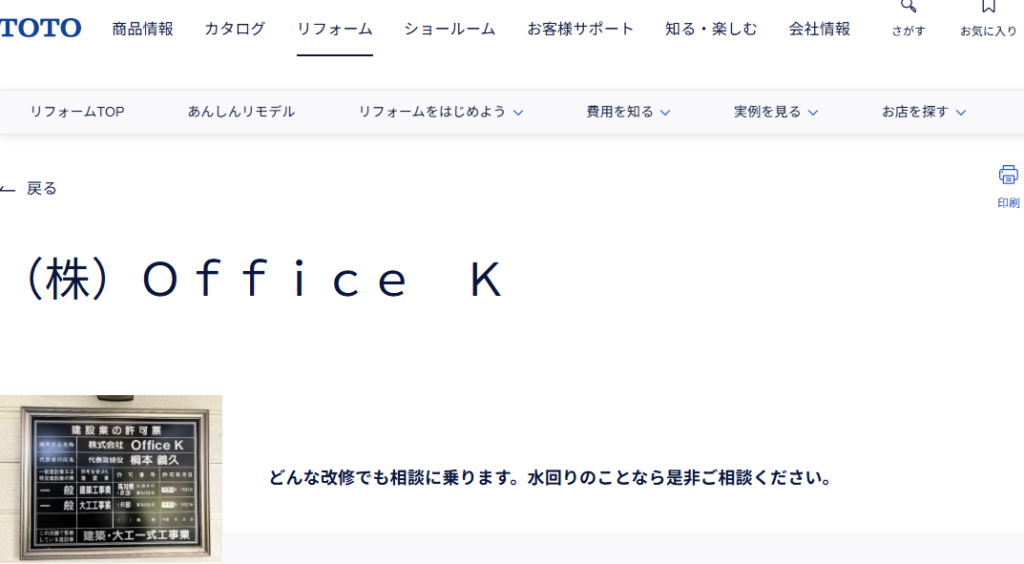Click the construction permit plaque photo
The height and width of the screenshot is (564, 1024).
click(111, 477)
